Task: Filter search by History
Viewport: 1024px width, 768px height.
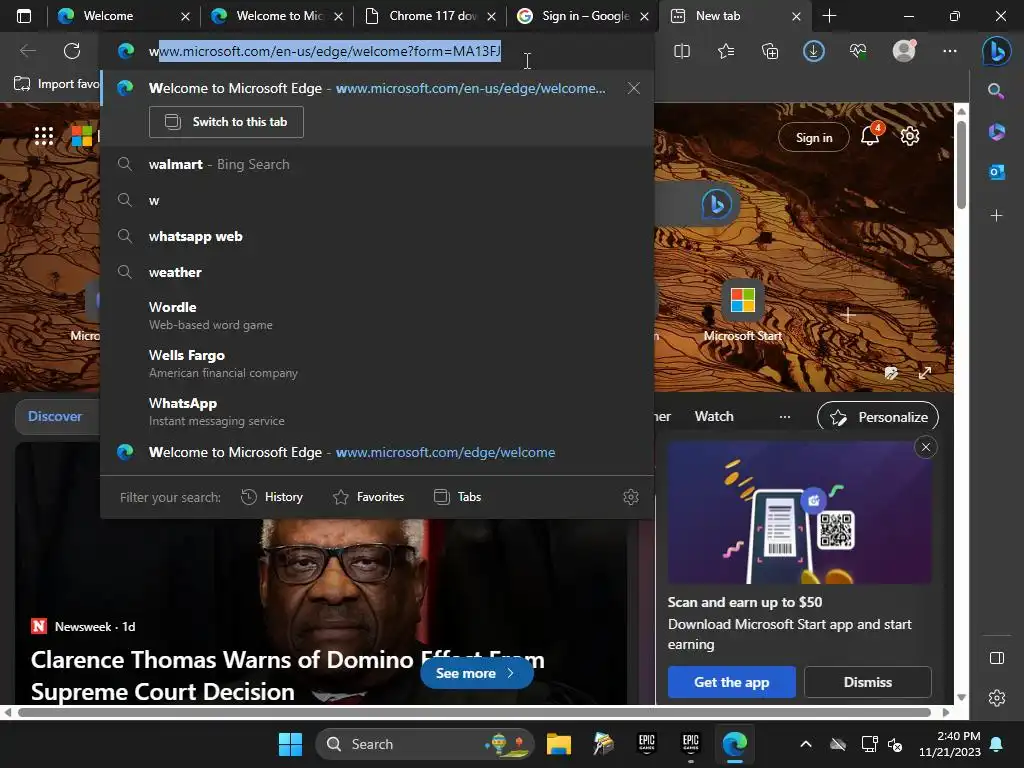Action: (x=272, y=497)
